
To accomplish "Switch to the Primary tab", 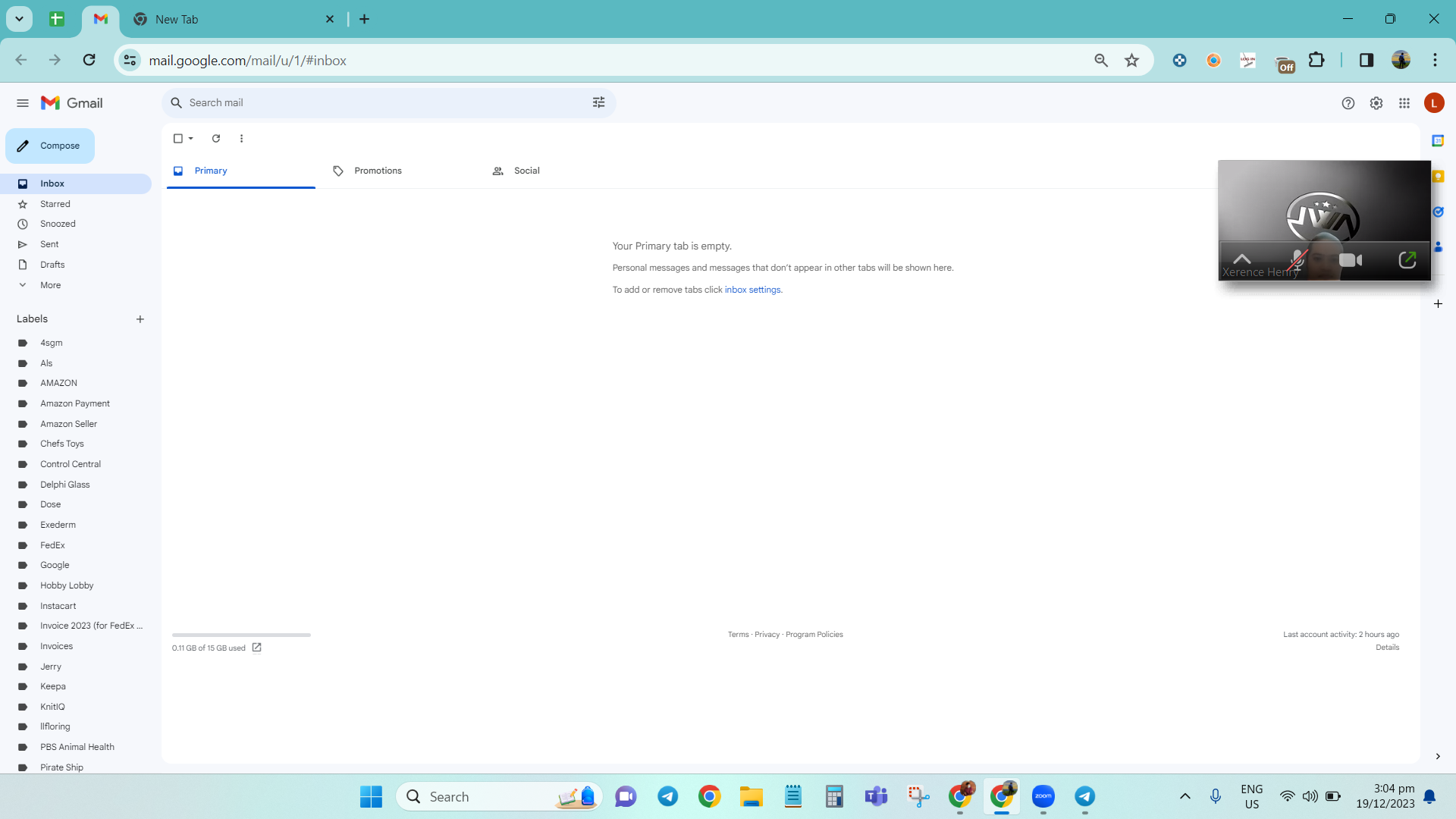I will click(x=240, y=171).
